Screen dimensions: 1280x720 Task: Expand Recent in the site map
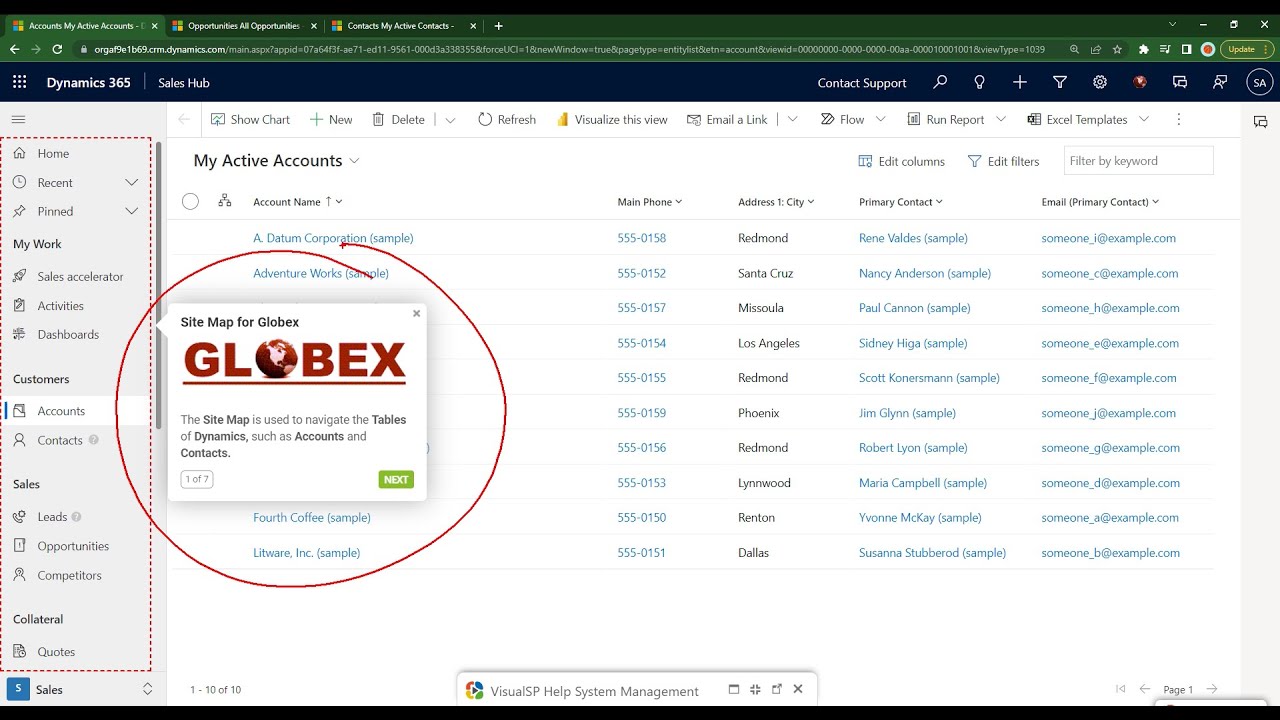pos(131,182)
